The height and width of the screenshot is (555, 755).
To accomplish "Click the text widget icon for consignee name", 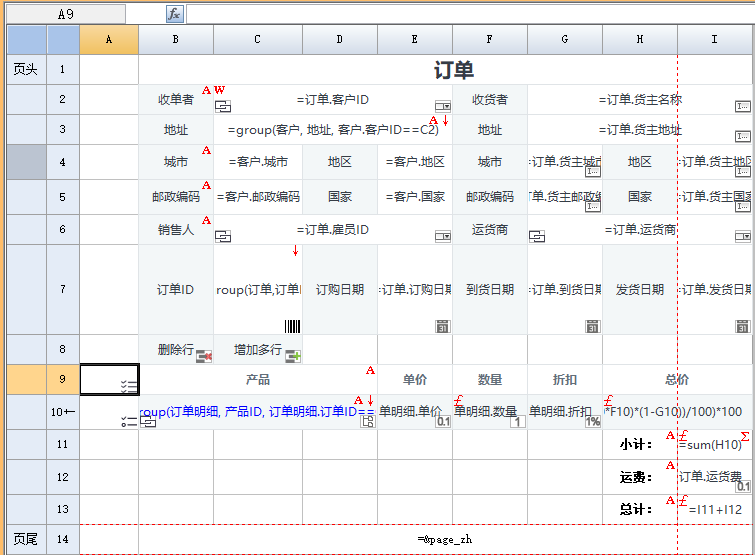I will click(x=743, y=106).
